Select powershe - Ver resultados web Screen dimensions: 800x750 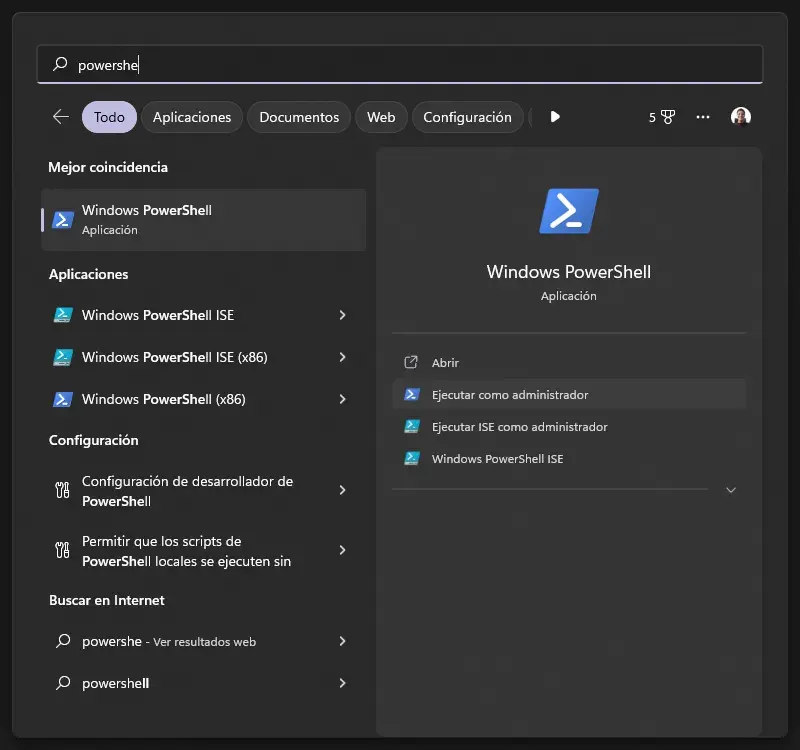pos(203,641)
